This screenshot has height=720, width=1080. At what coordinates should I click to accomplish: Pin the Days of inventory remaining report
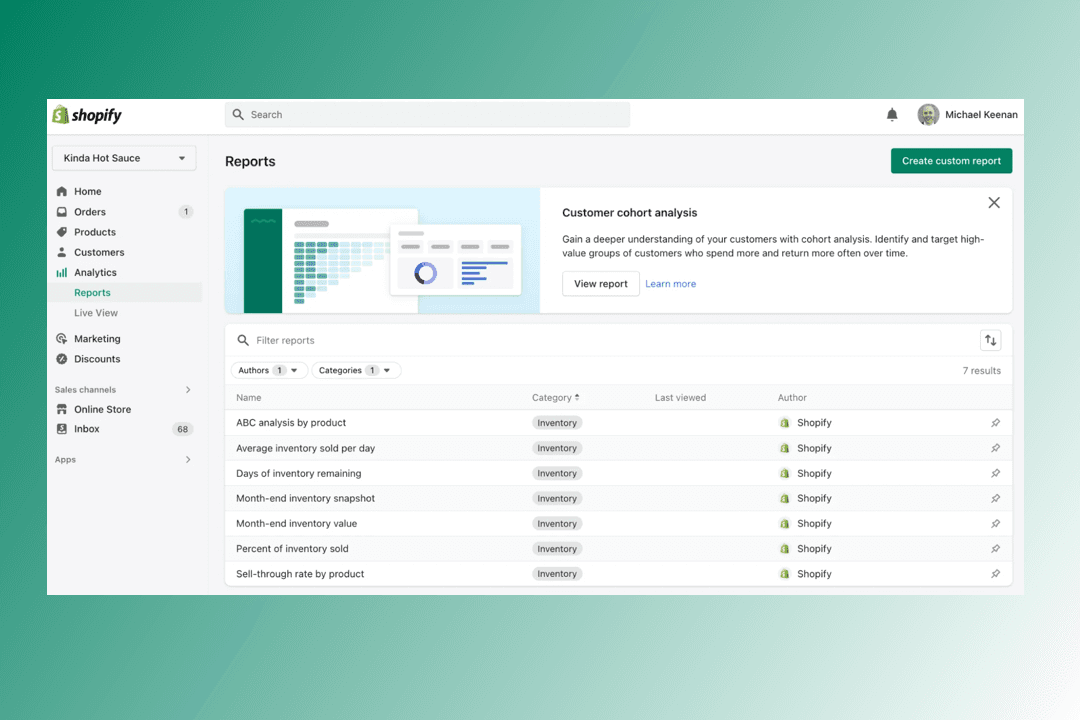click(995, 473)
